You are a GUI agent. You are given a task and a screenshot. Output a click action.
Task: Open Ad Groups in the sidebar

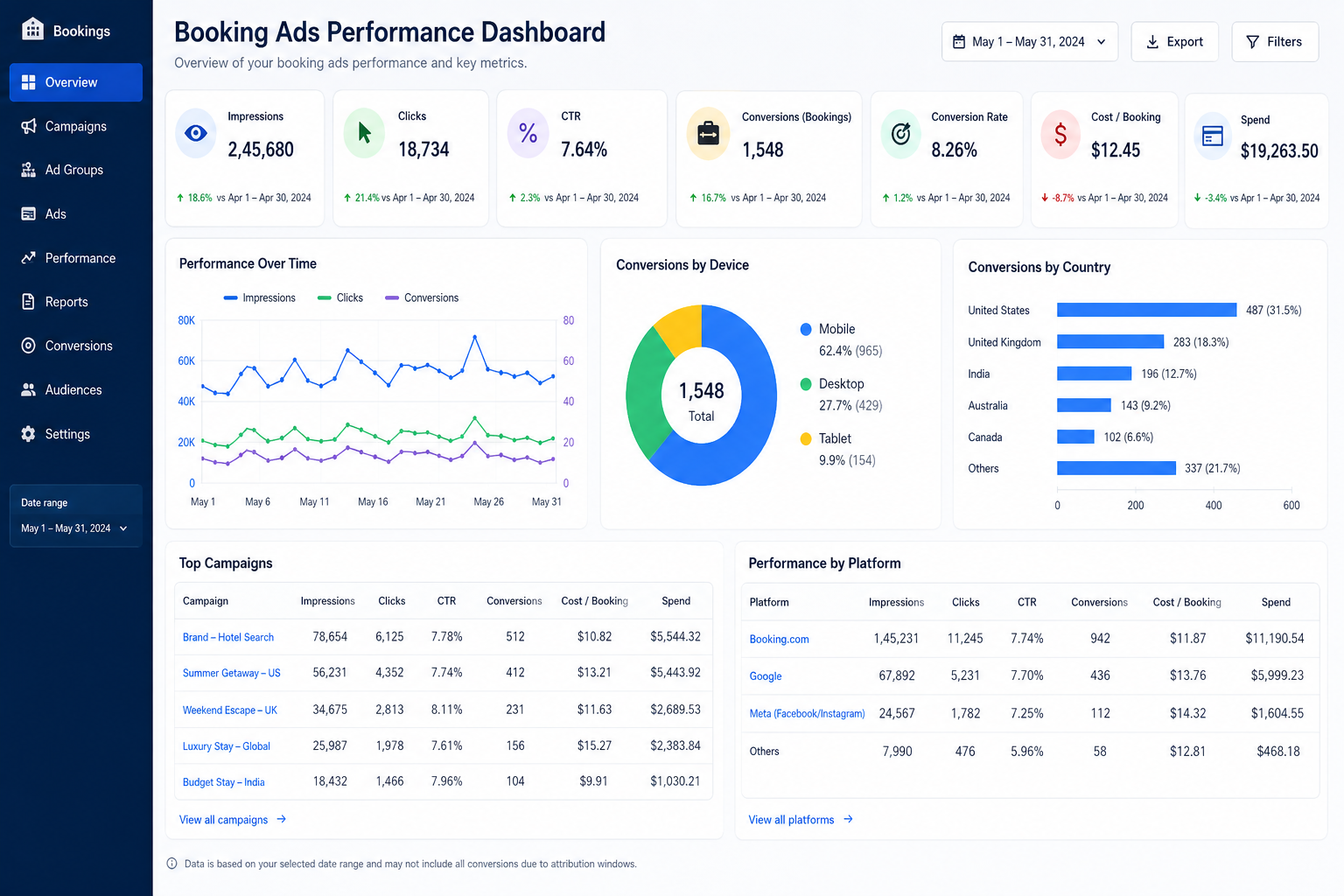click(x=76, y=170)
